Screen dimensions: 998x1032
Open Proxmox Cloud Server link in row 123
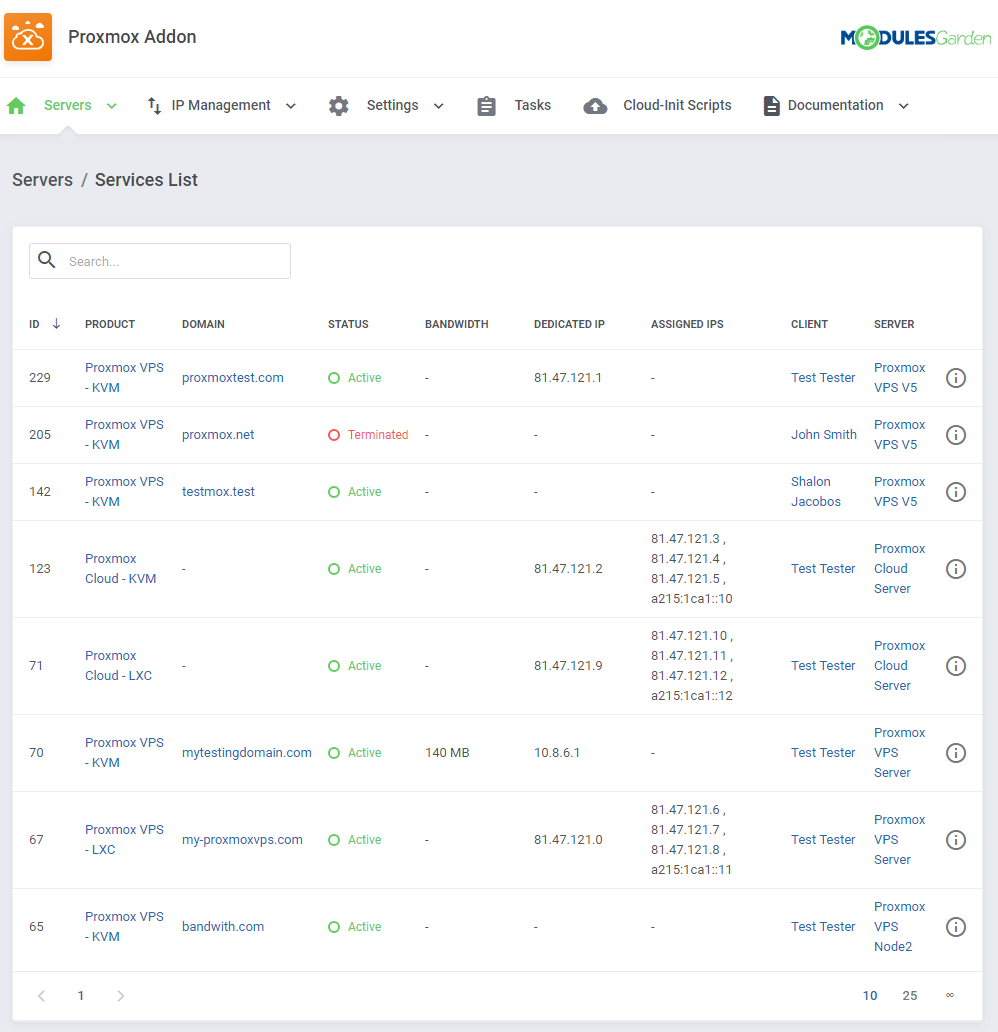tap(899, 569)
